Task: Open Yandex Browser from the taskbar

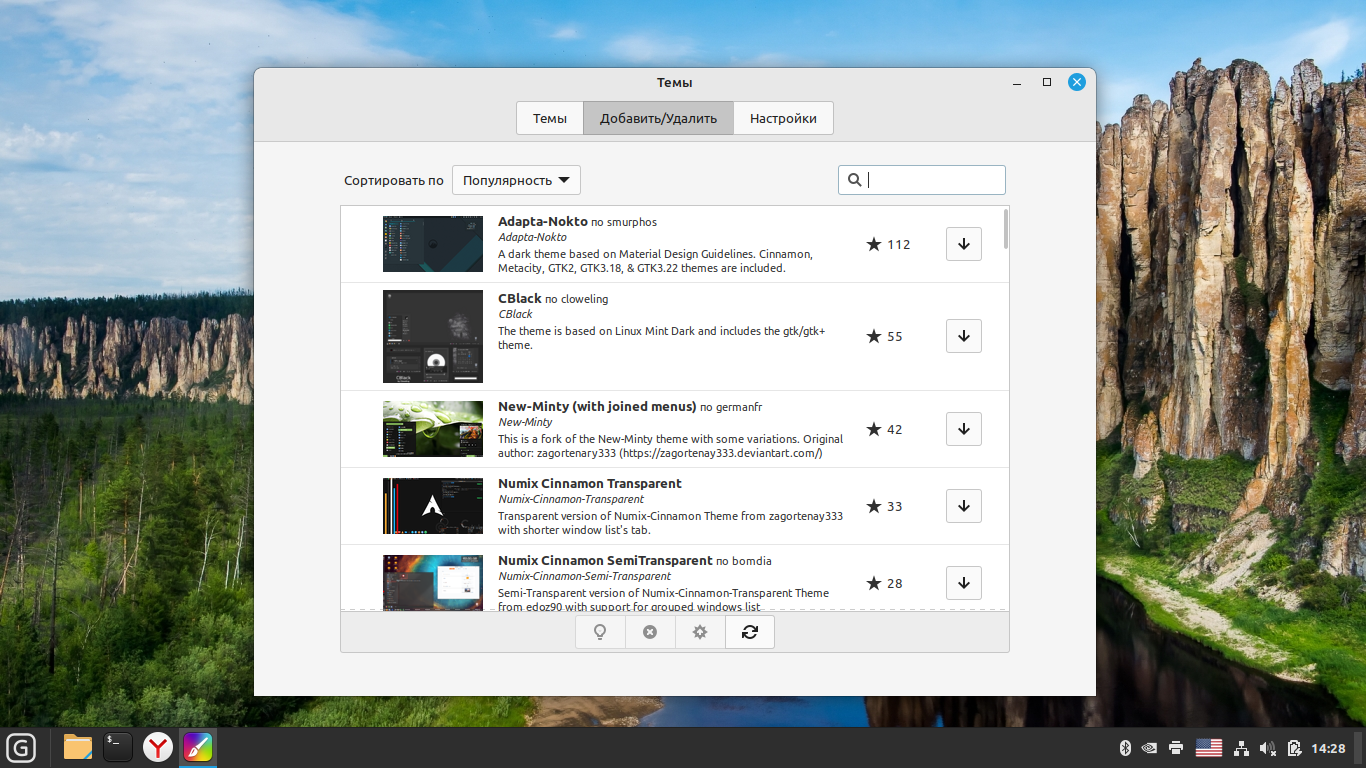Action: [157, 747]
